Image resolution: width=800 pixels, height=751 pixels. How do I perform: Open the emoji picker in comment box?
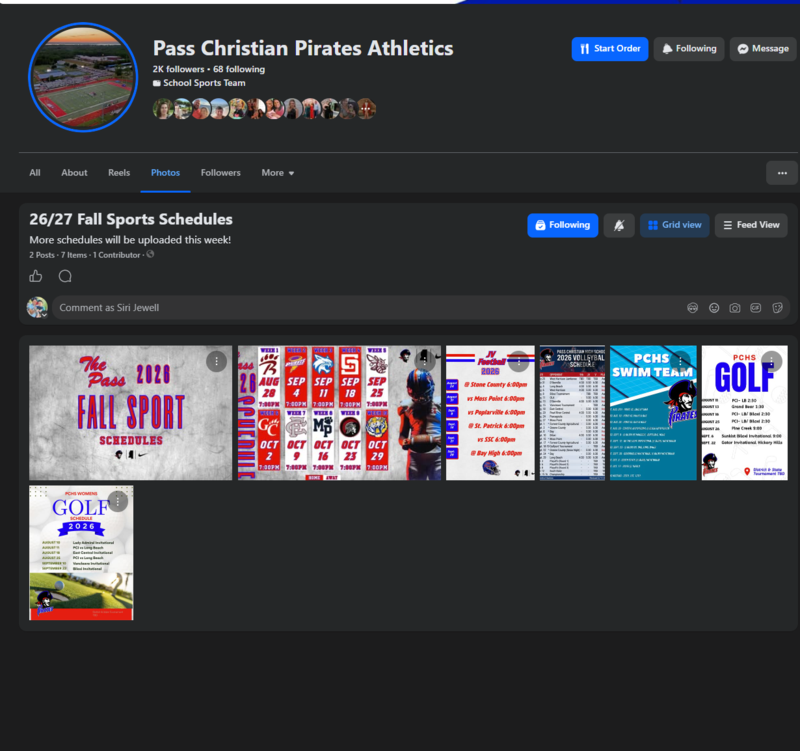coord(714,308)
